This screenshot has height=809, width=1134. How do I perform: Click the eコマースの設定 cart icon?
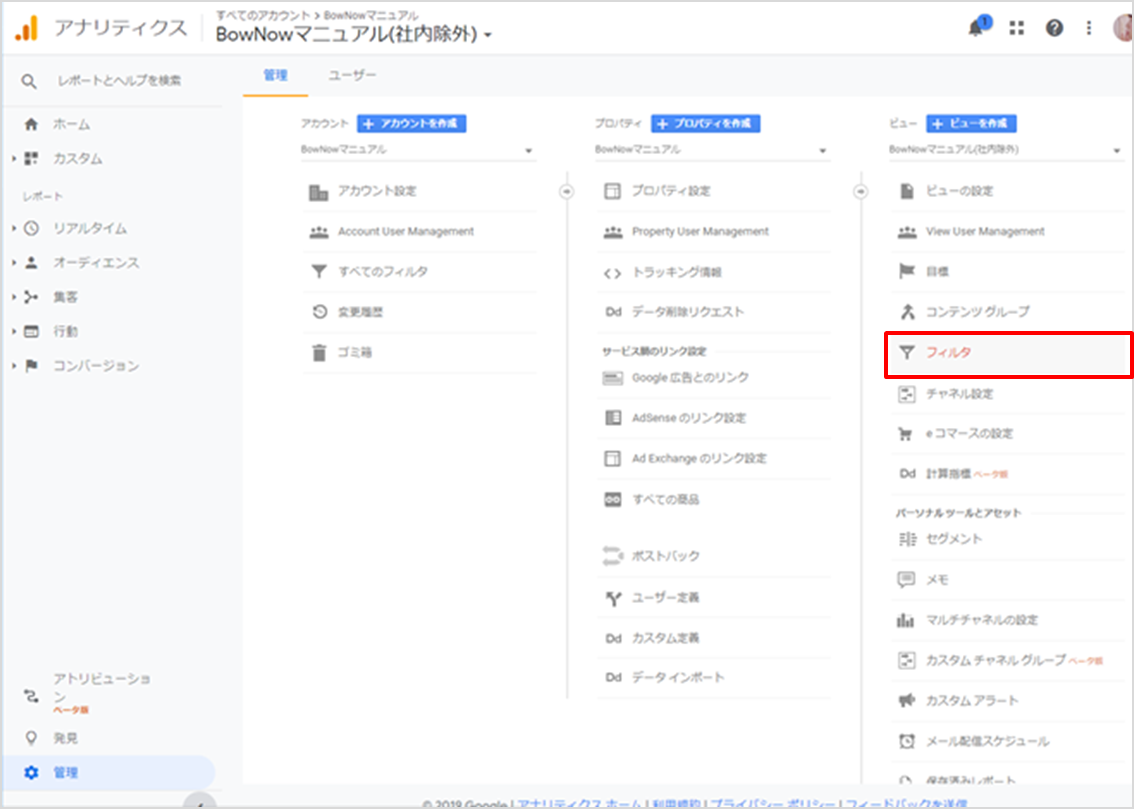[905, 434]
